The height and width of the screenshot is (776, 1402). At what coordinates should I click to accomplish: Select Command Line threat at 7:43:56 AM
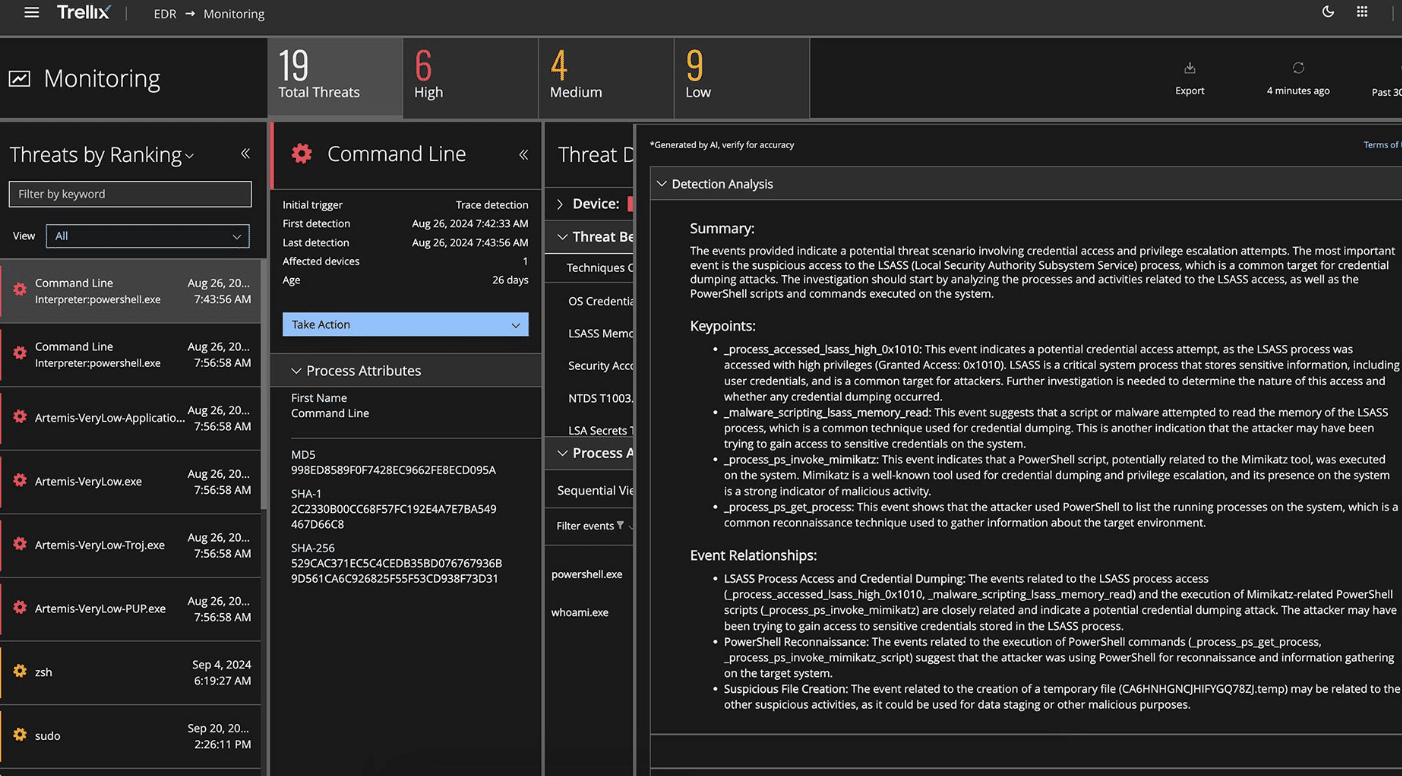tap(131, 291)
